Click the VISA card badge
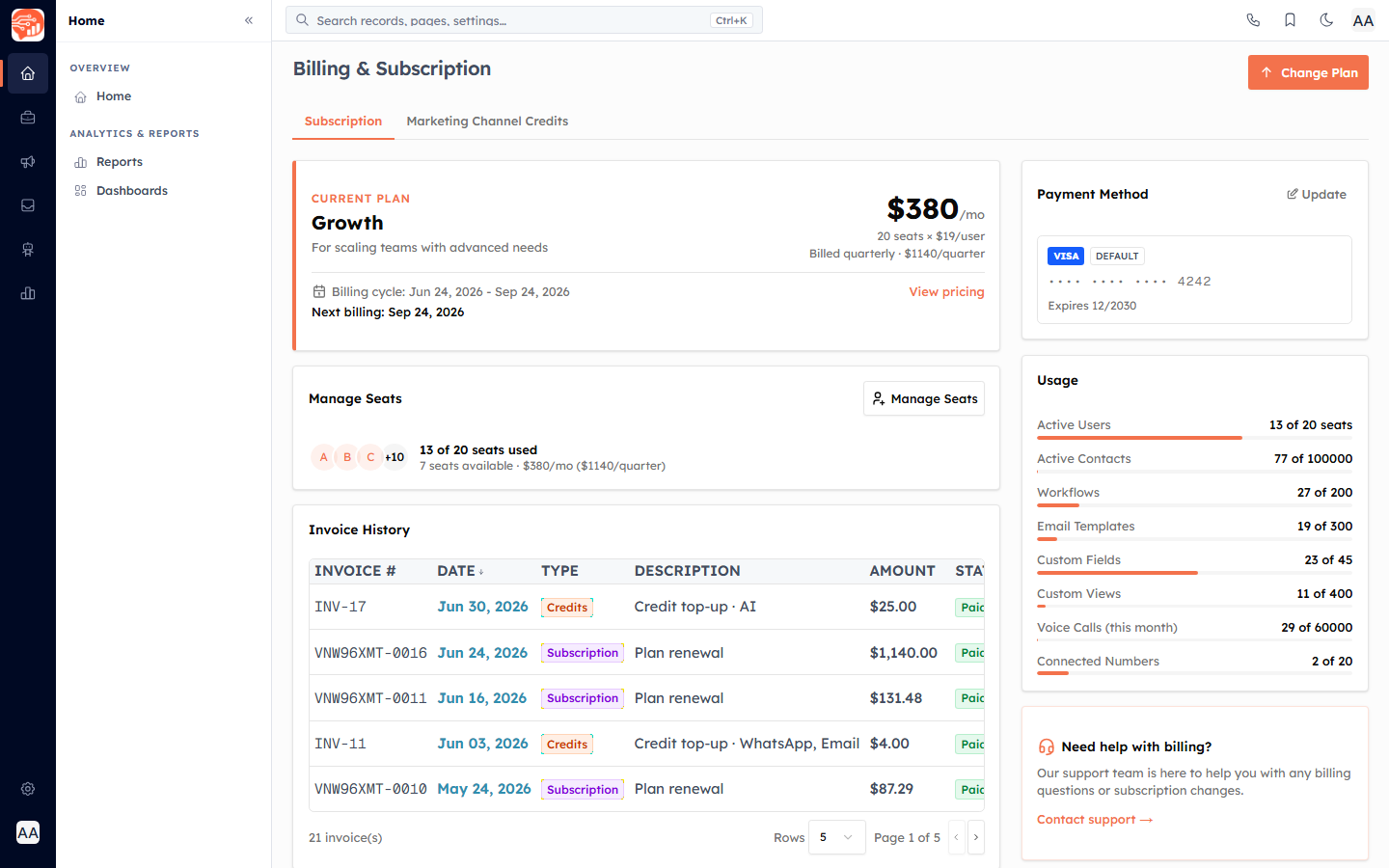 1066,257
